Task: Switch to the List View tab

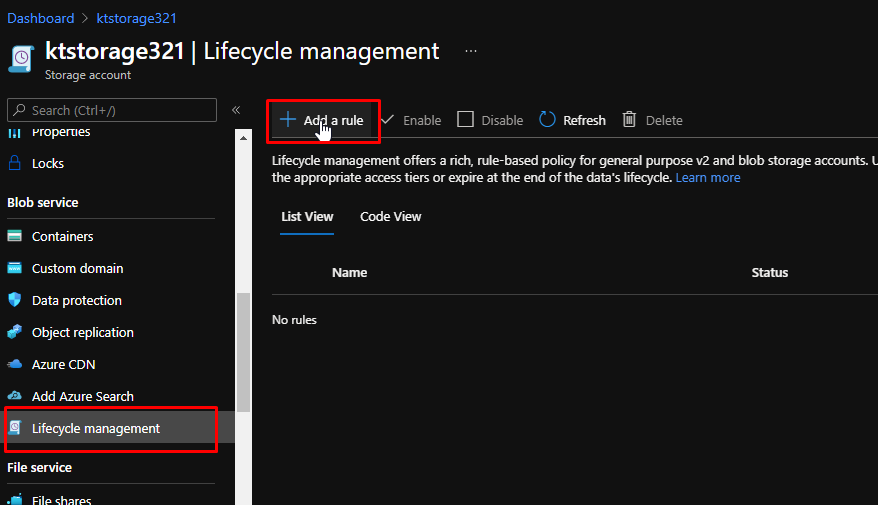Action: click(307, 217)
